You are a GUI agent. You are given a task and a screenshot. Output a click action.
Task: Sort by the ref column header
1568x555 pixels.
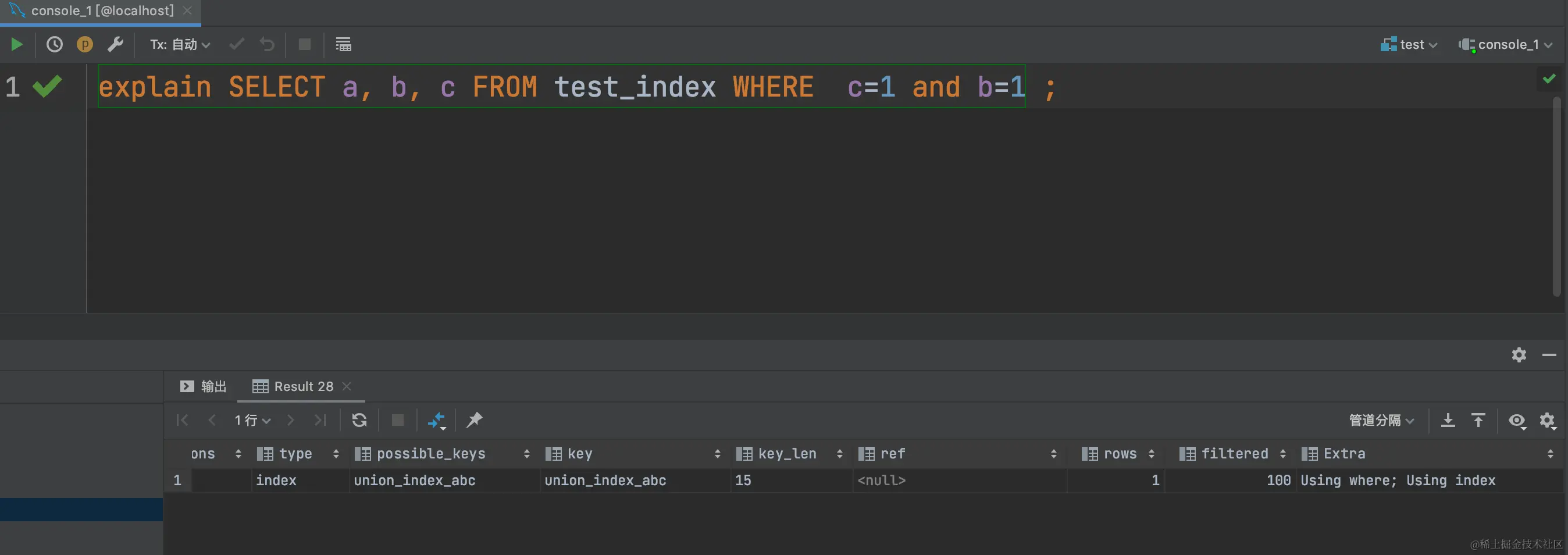959,454
